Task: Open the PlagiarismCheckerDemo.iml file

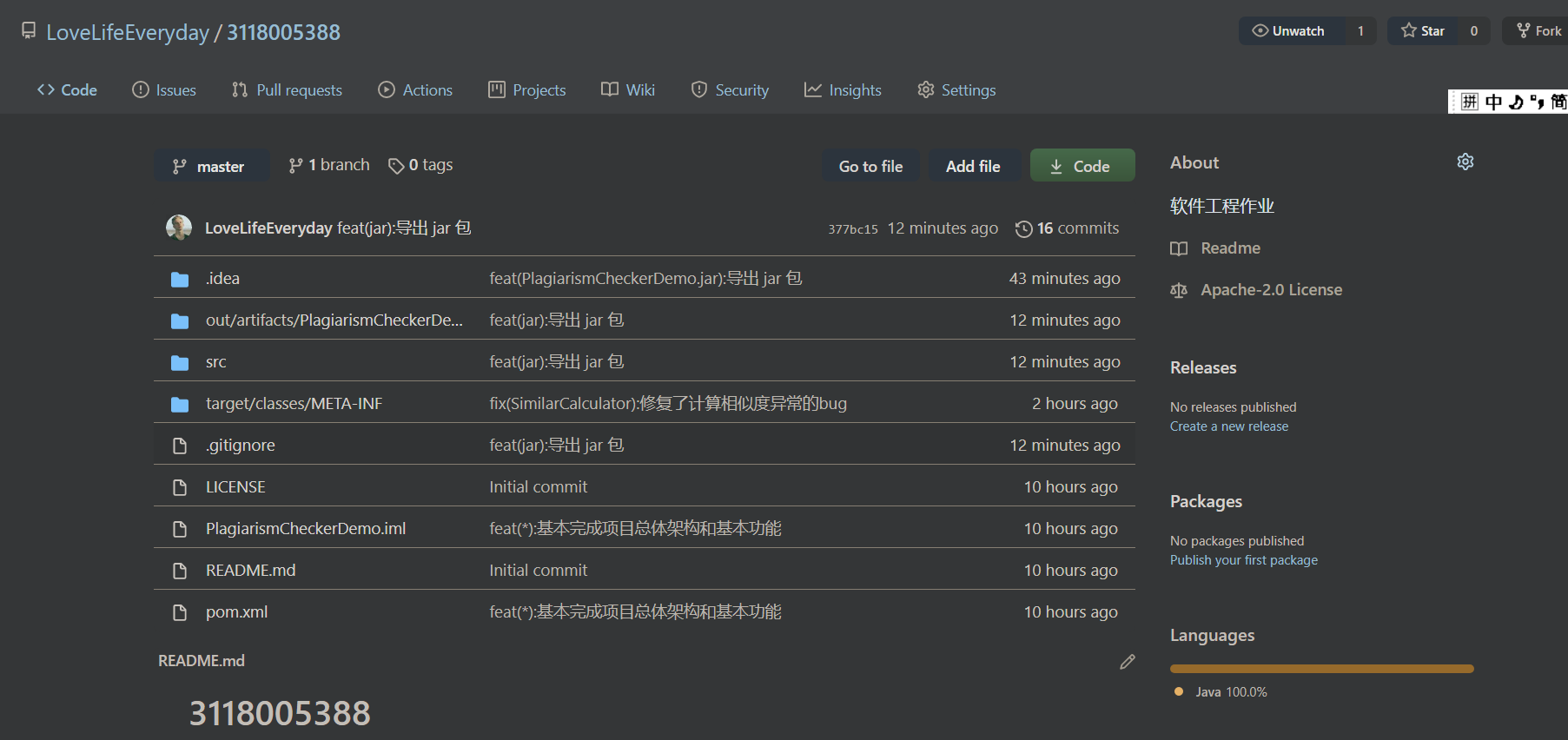Action: click(306, 528)
